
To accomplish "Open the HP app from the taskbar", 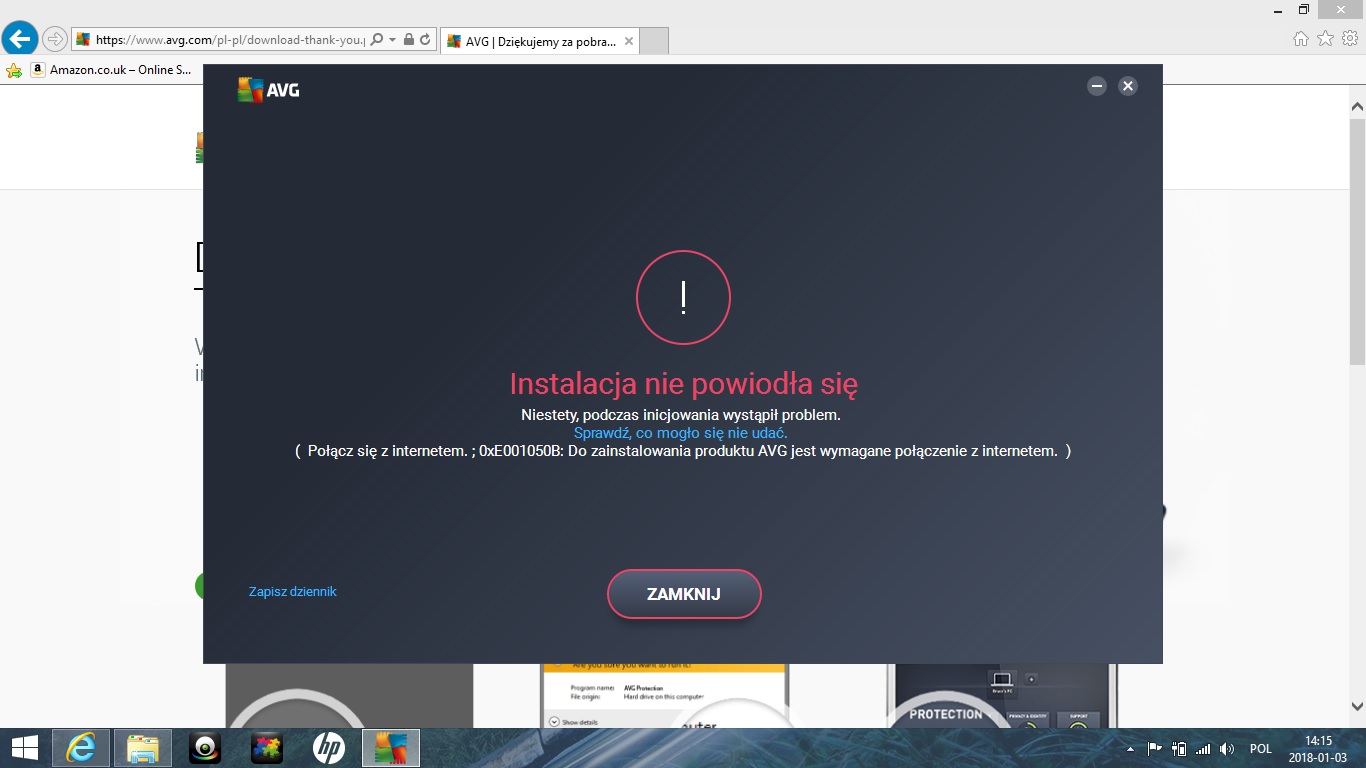I will click(328, 748).
